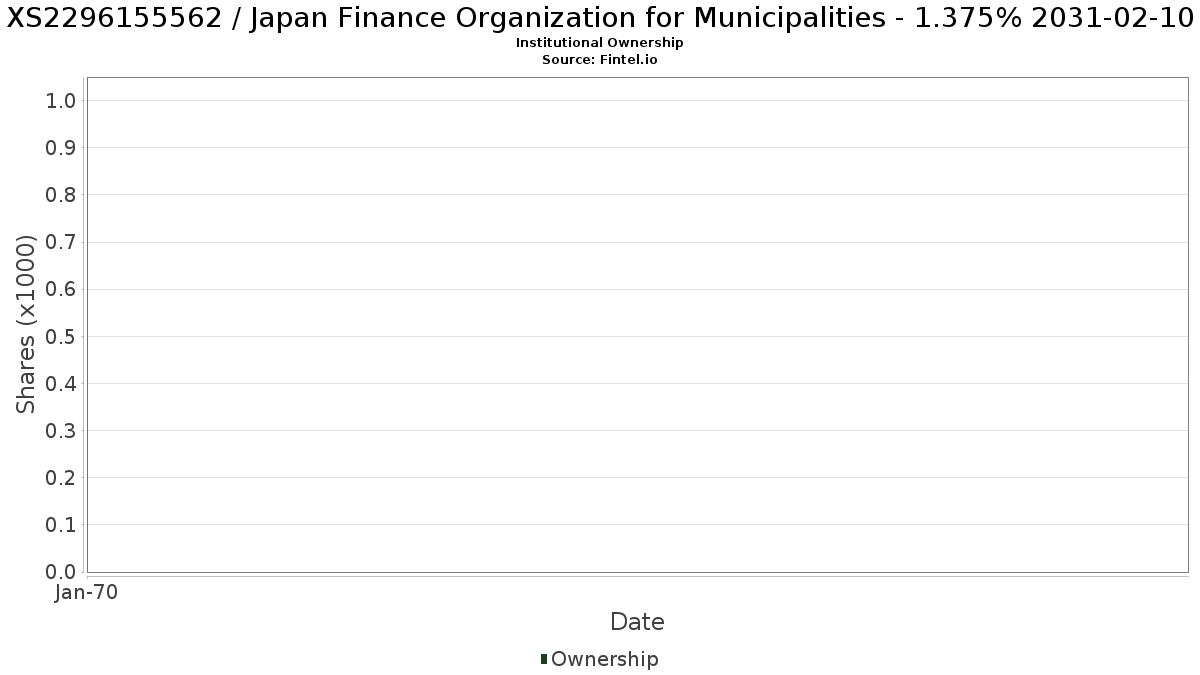This screenshot has height=675, width=1200.
Task: Click the 0.2 y-axis tick label
Action: [x=61, y=478]
